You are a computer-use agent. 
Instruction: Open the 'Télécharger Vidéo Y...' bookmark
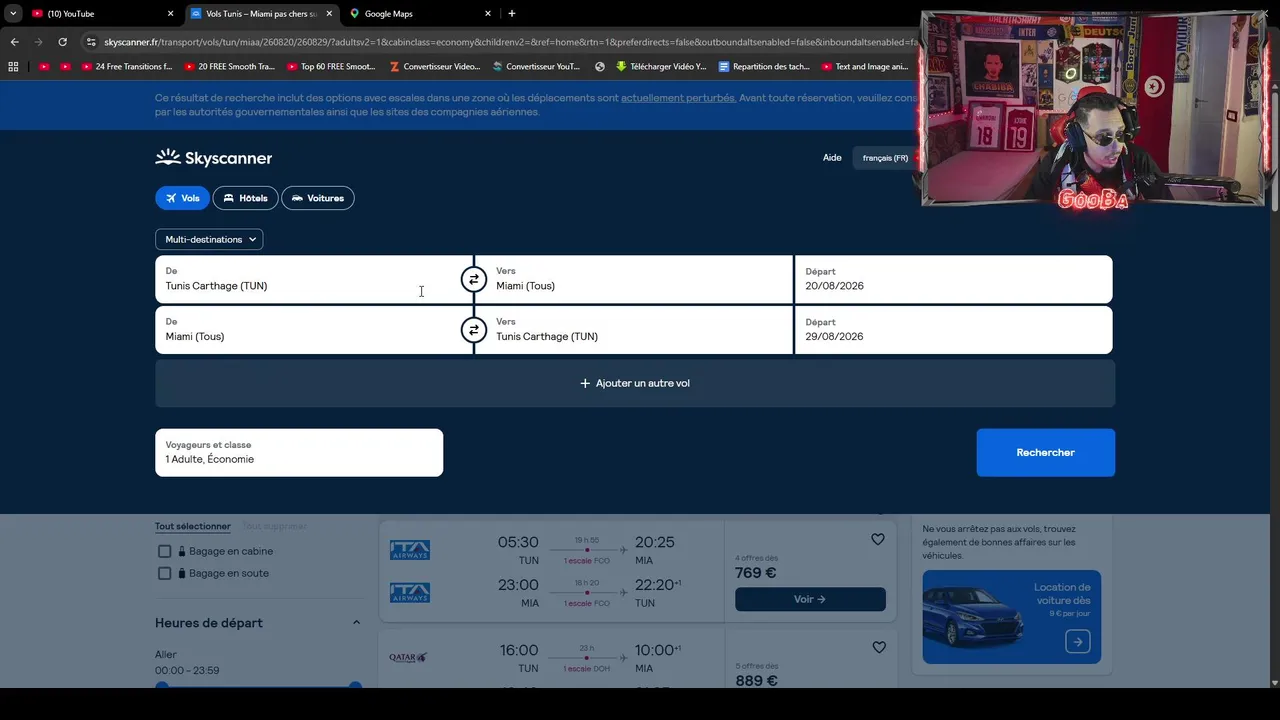point(661,67)
